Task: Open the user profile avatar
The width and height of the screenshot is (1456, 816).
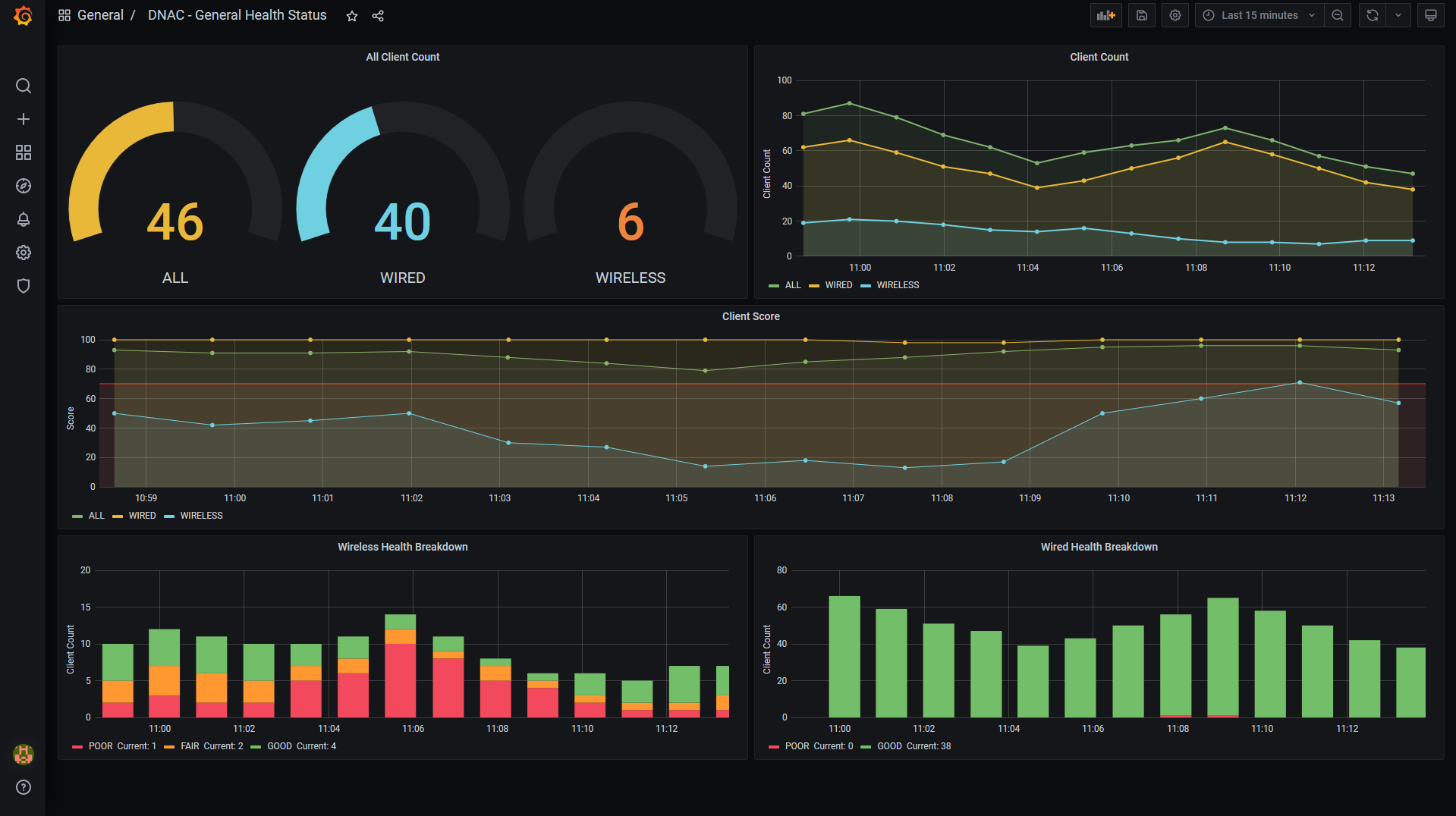Action: pos(24,754)
